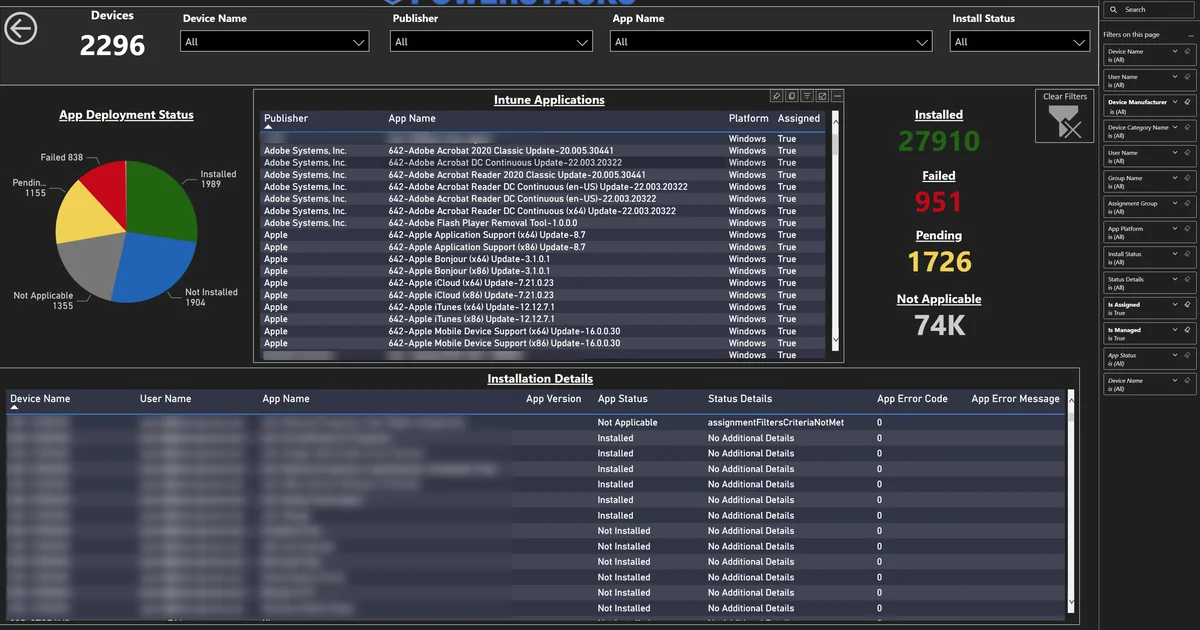Clear the App Platform filter eraser icon
Viewport: 1200px width, 630px height.
point(1187,229)
